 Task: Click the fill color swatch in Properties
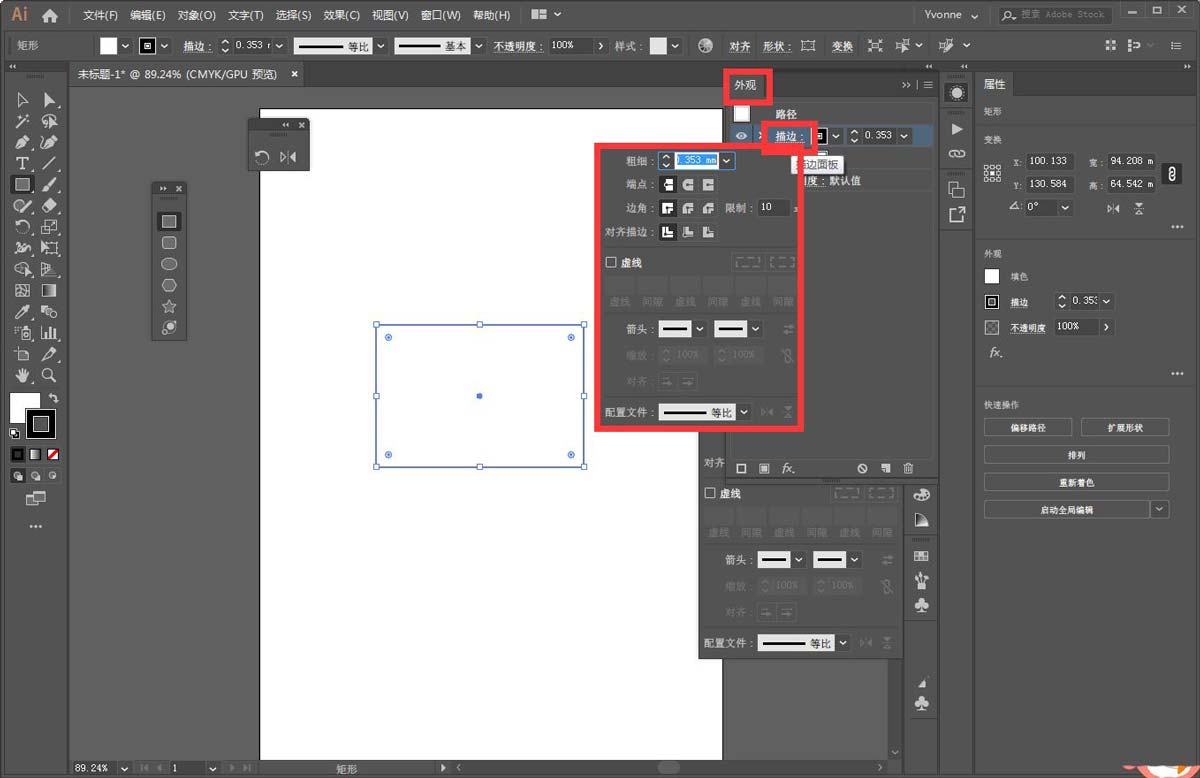(992, 277)
